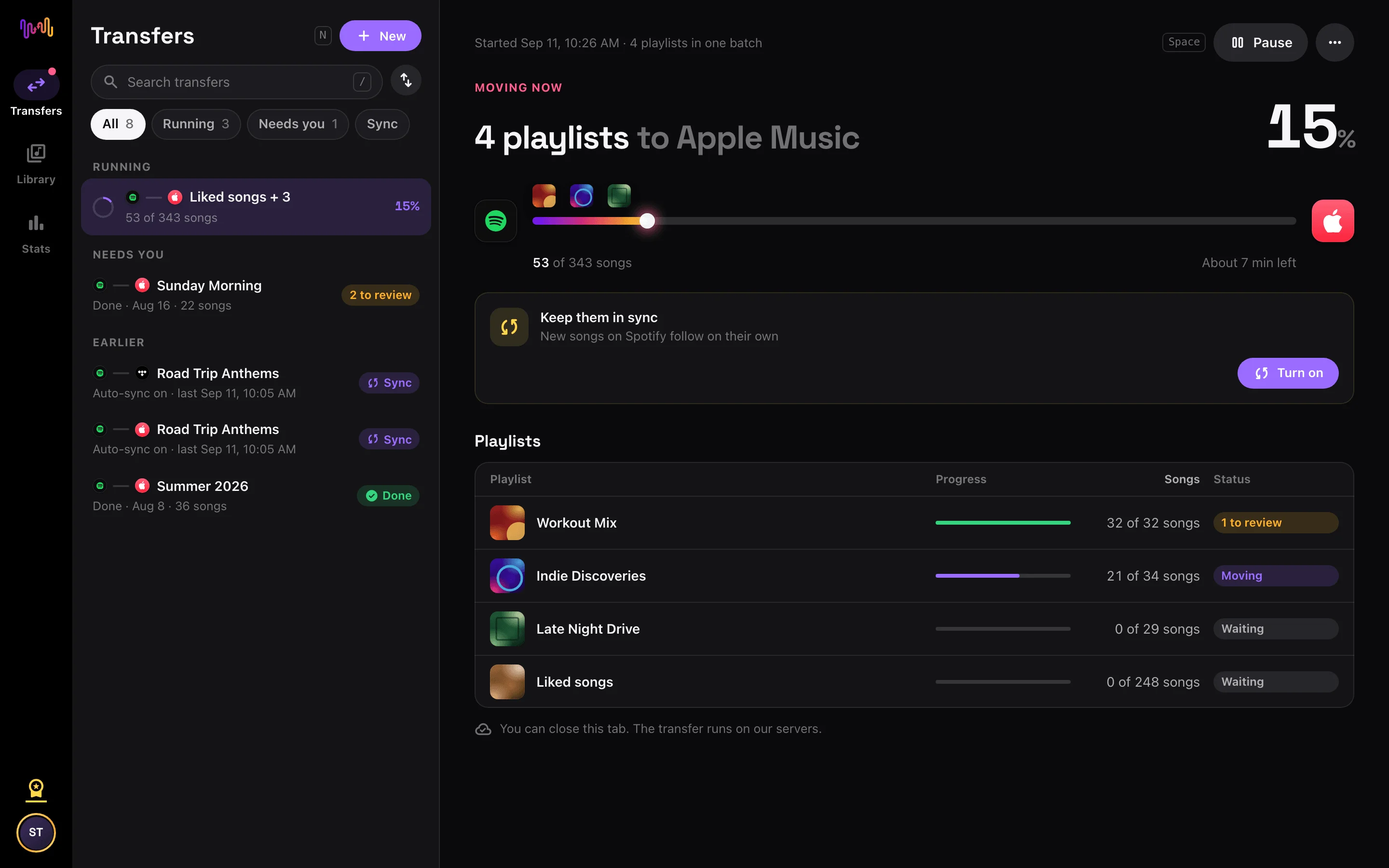Click the 2 to review badge
1389x868 pixels.
pos(381,295)
